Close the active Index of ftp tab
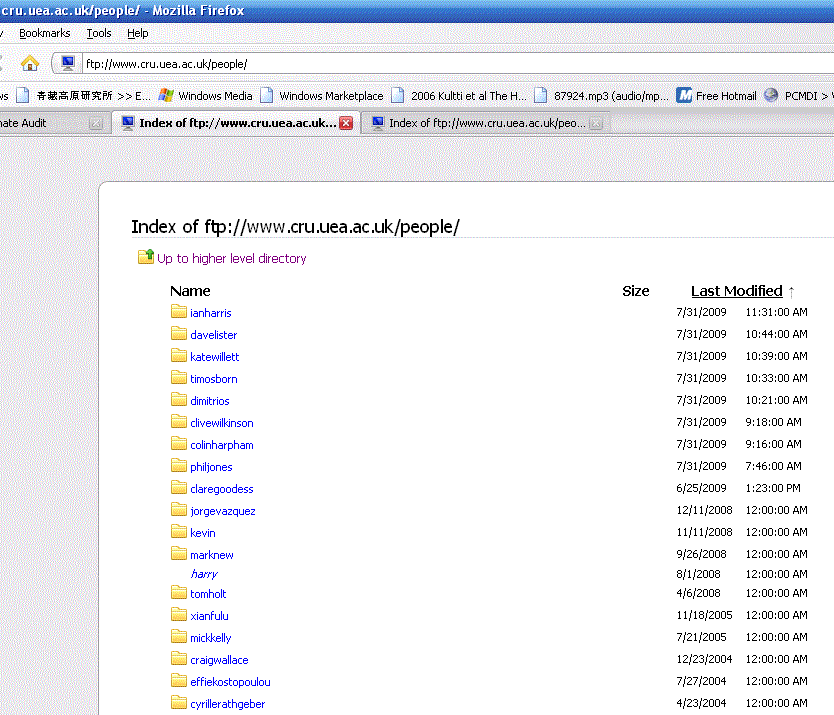Screen dimensions: 834x715 (x=346, y=123)
